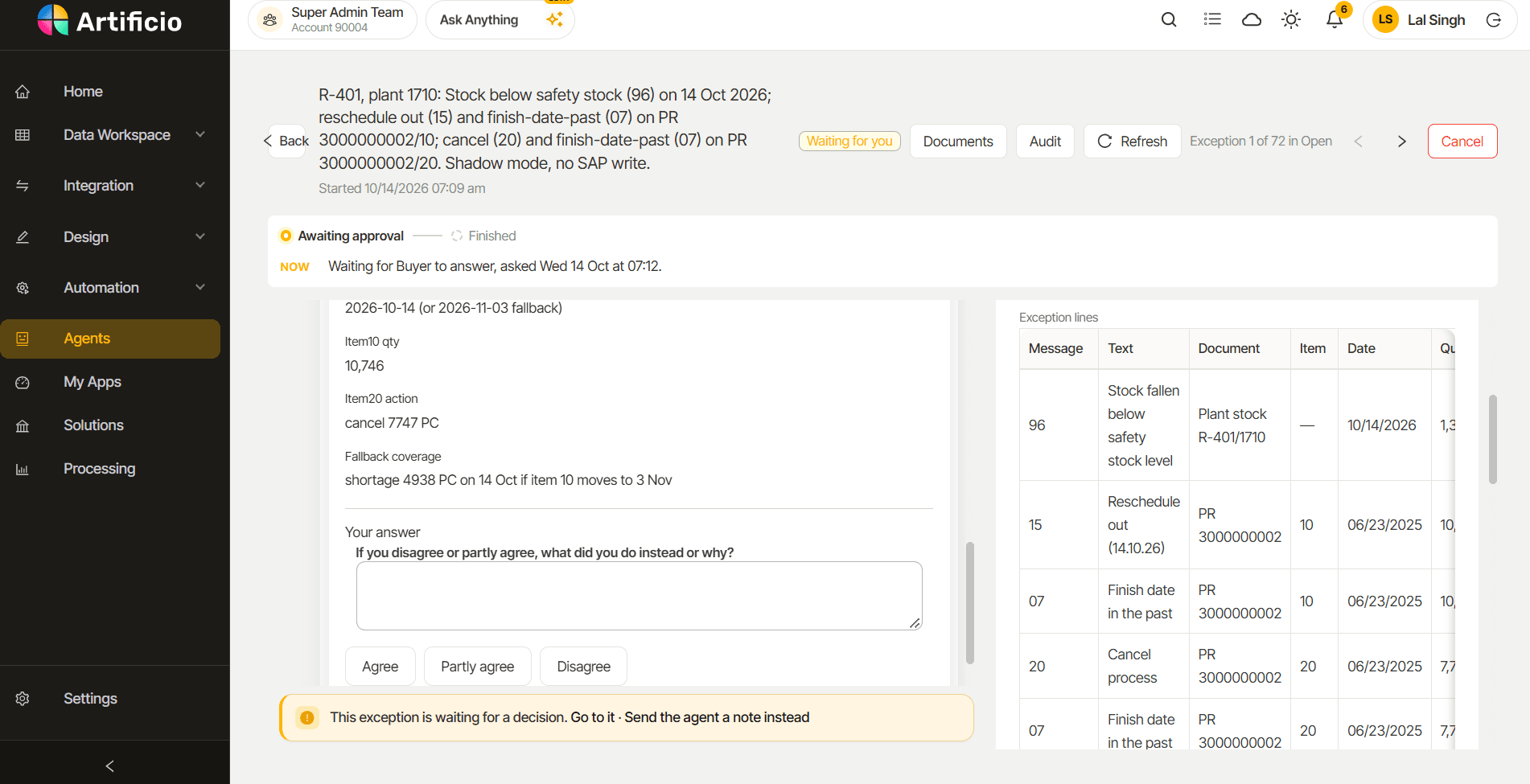Image resolution: width=1530 pixels, height=784 pixels.
Task: Open the task list icon in header
Action: point(1212,20)
